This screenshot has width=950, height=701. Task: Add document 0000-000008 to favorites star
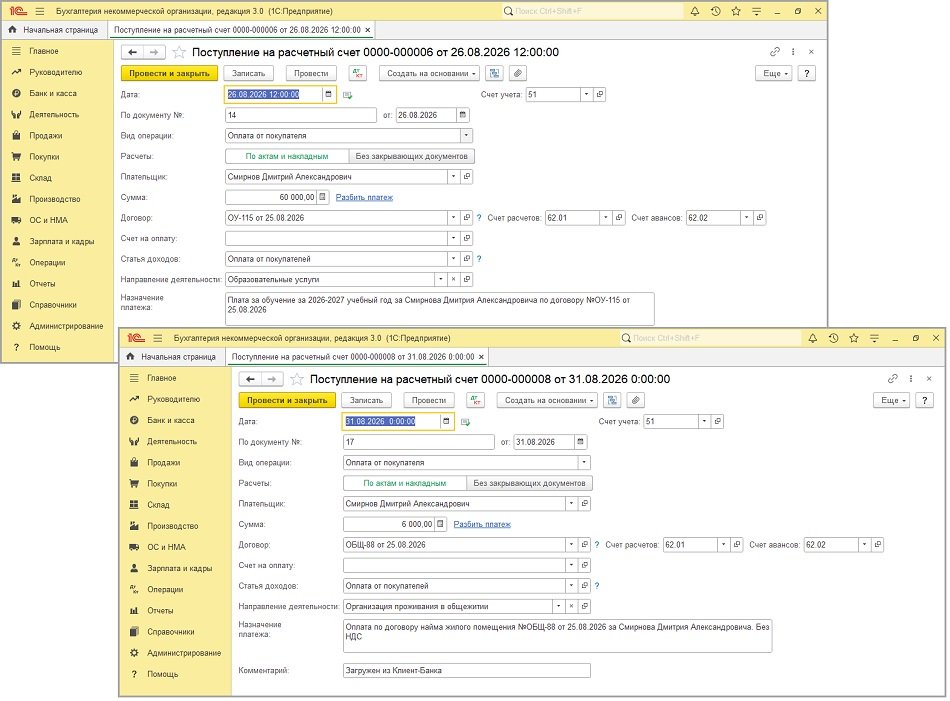tap(296, 379)
